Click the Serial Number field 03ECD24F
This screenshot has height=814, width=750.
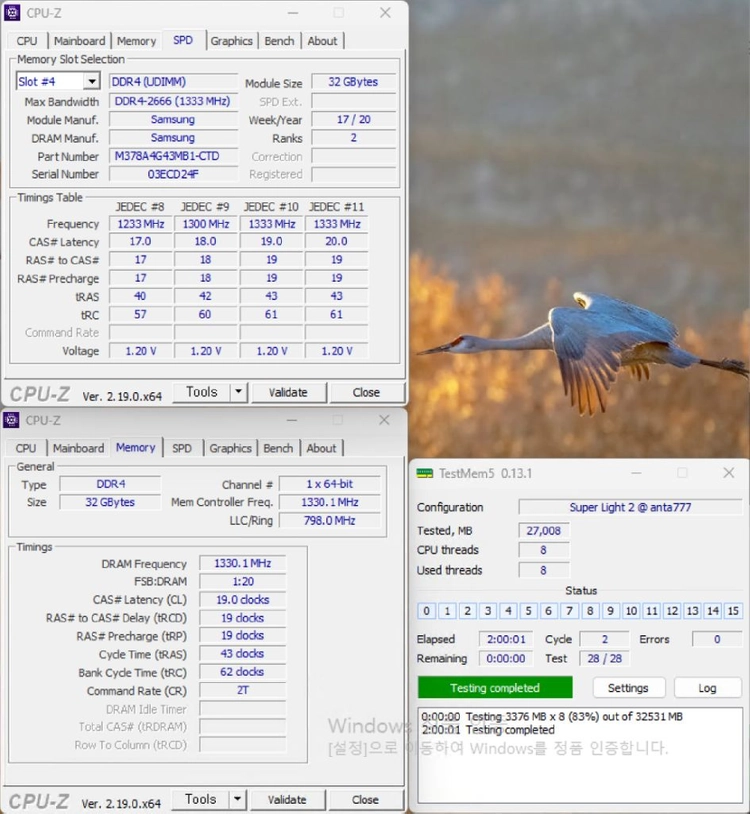(x=173, y=174)
